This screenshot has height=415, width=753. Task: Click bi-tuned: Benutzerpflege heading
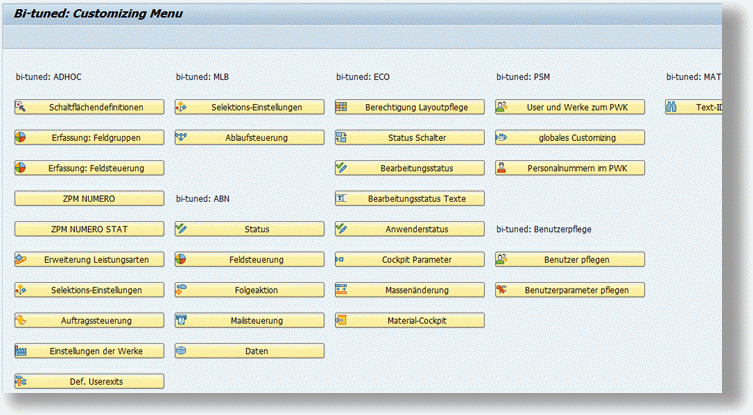(544, 230)
